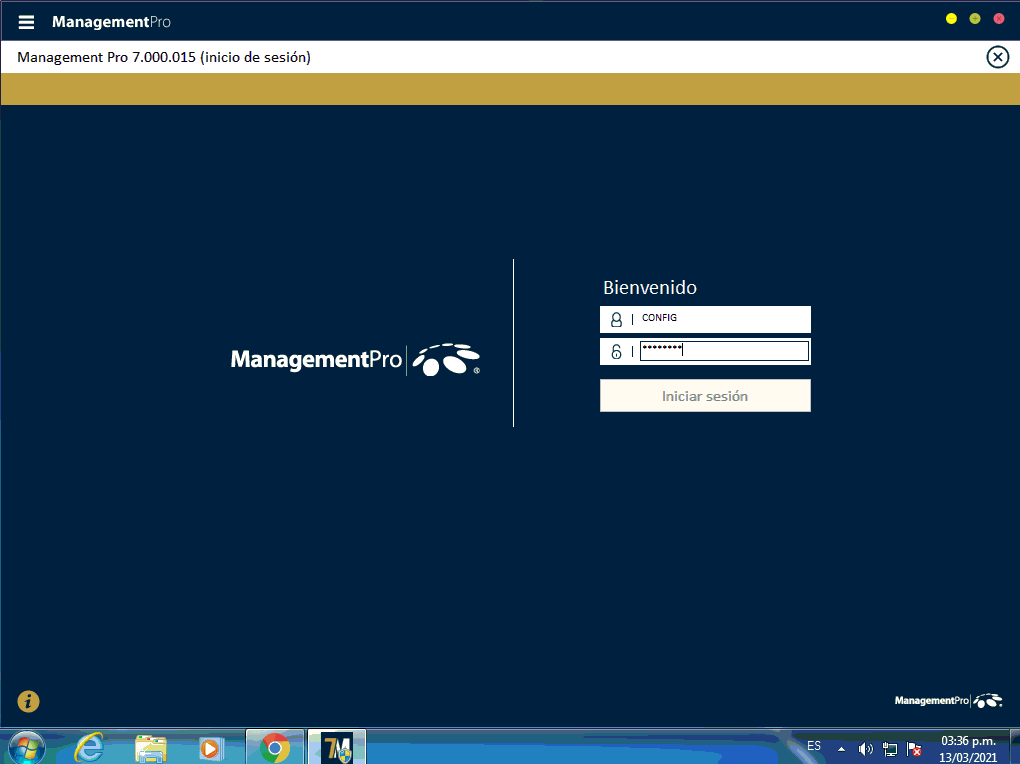Click the padlock icon in password row
Image resolution: width=1020 pixels, height=764 pixels.
pyautogui.click(x=616, y=351)
